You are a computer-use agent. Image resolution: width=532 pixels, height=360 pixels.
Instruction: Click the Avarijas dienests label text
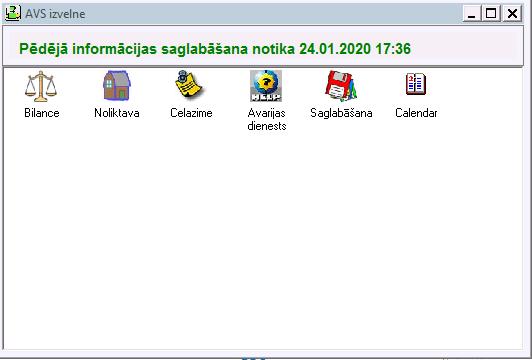267,119
